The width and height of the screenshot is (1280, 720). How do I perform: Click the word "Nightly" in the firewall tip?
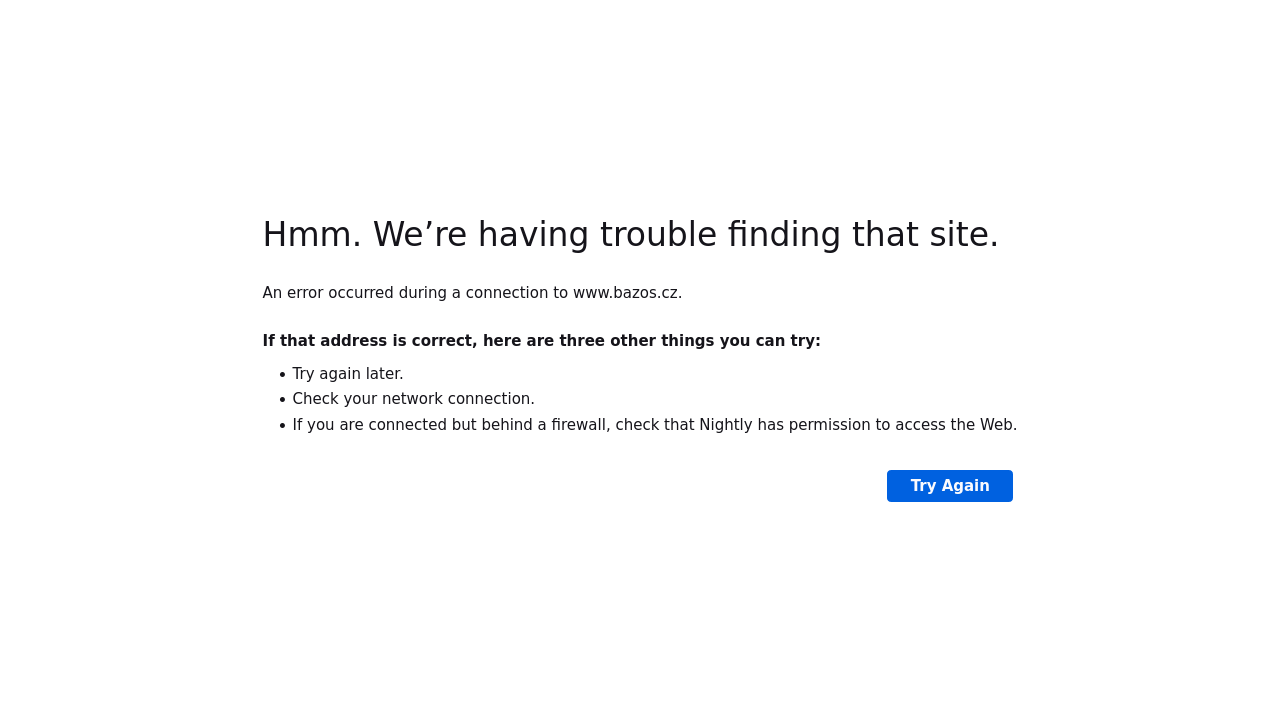(x=725, y=425)
